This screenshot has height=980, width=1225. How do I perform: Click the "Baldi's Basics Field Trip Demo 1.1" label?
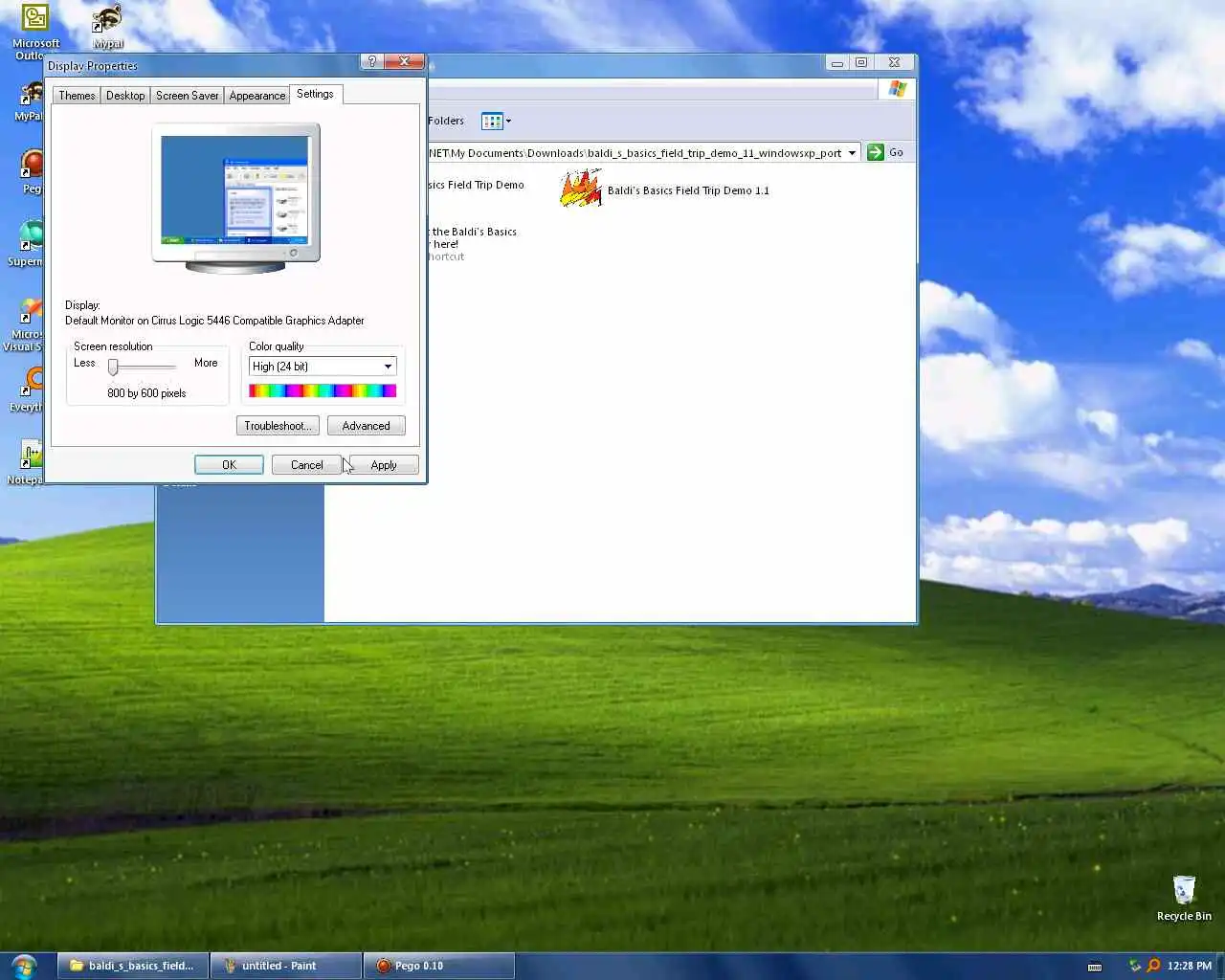point(688,190)
